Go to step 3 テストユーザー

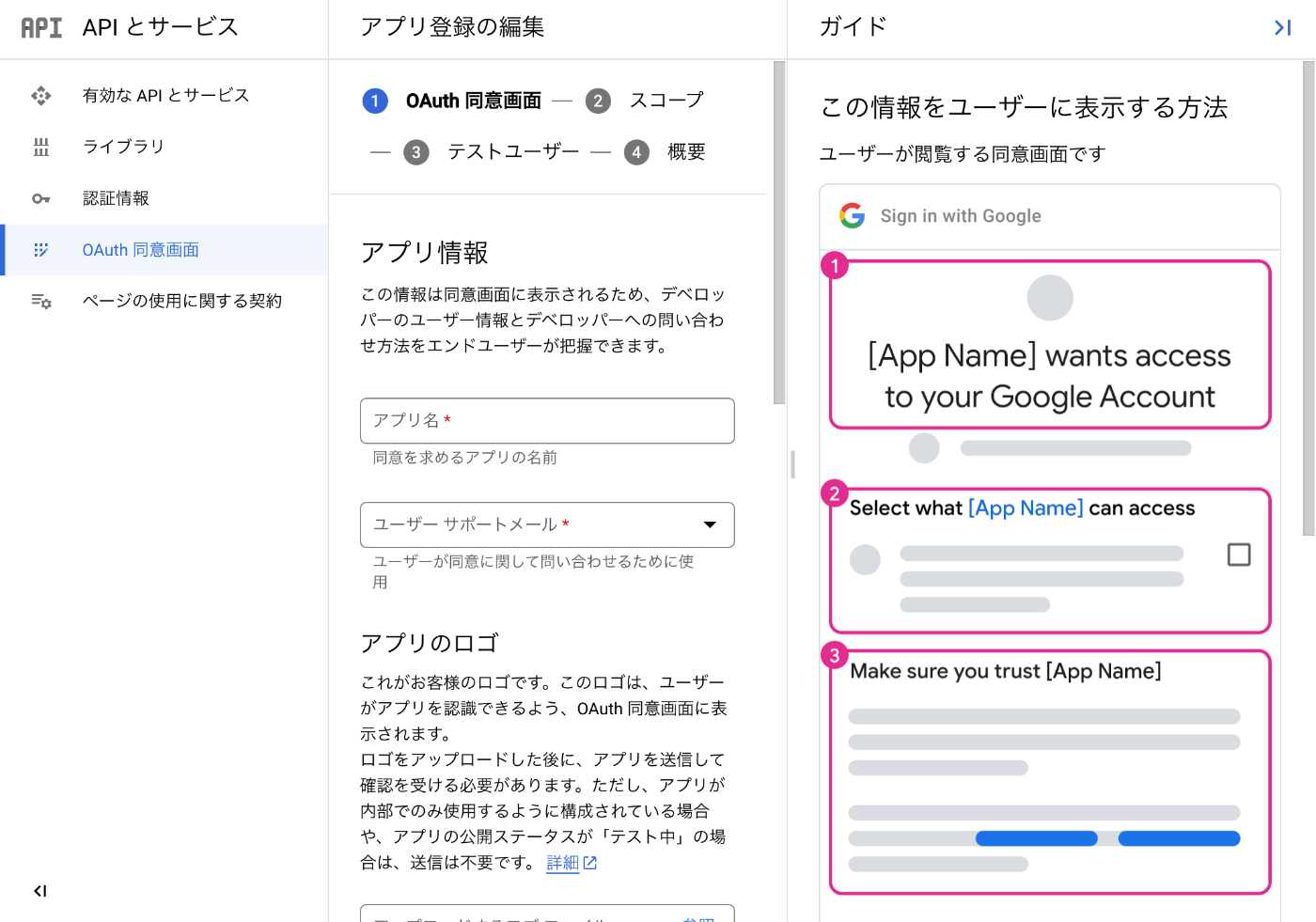[x=492, y=152]
